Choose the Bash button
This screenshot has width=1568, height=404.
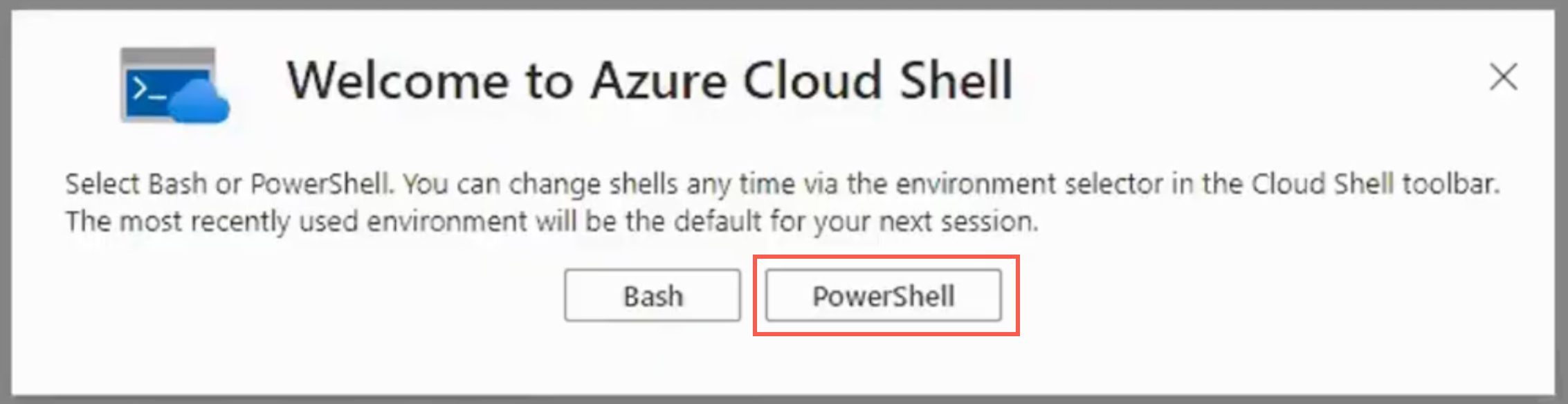pos(652,296)
